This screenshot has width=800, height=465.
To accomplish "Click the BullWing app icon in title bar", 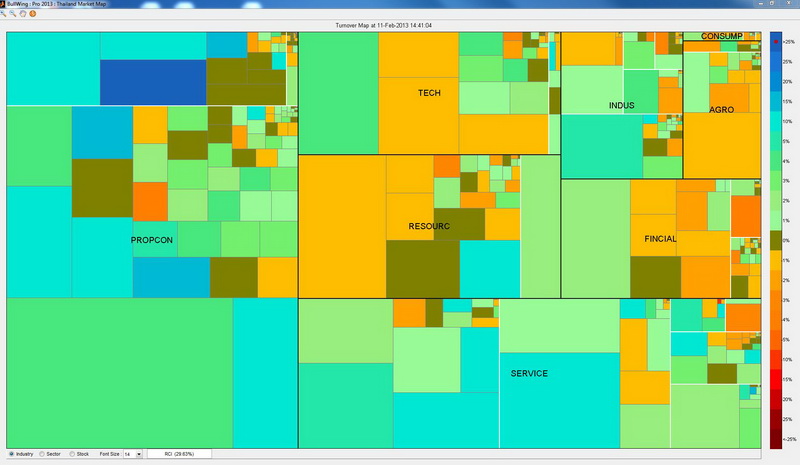I will 5,4.
